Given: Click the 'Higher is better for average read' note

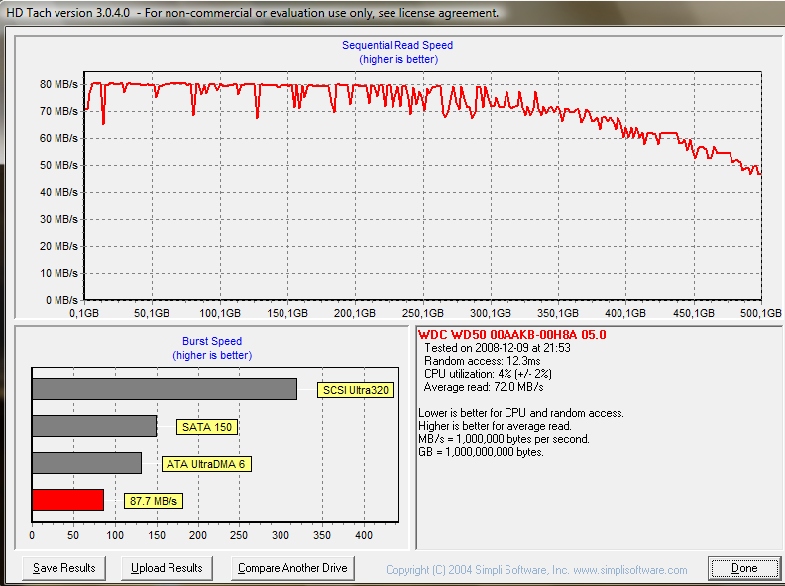Looking at the screenshot, I should [495, 426].
